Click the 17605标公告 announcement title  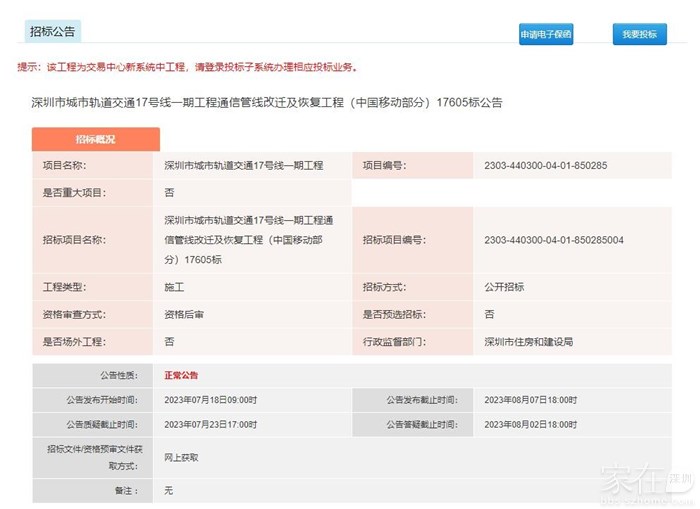267,102
